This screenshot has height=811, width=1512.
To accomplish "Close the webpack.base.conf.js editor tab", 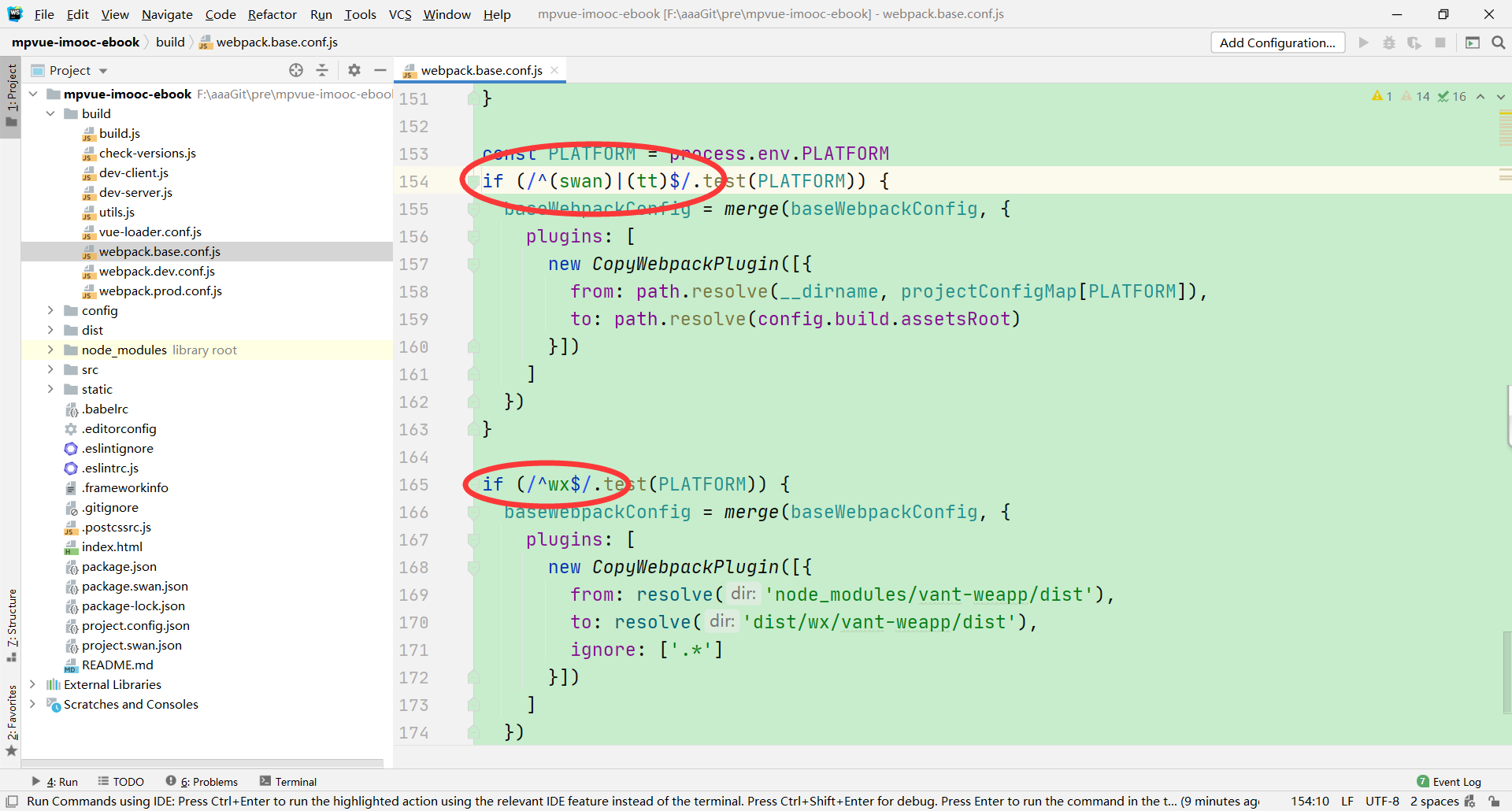I will pos(554,70).
